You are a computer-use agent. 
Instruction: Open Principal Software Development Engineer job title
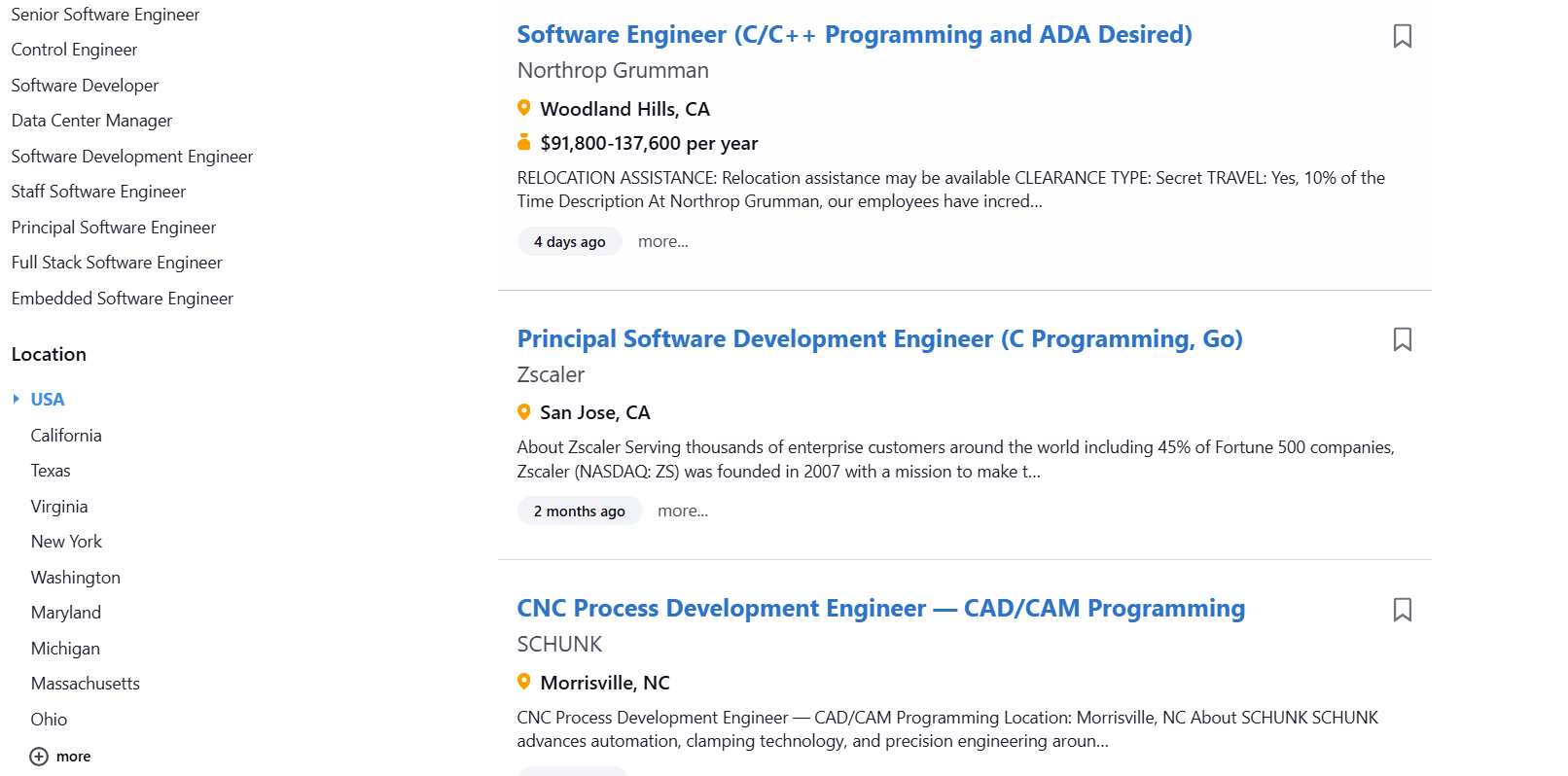879,338
